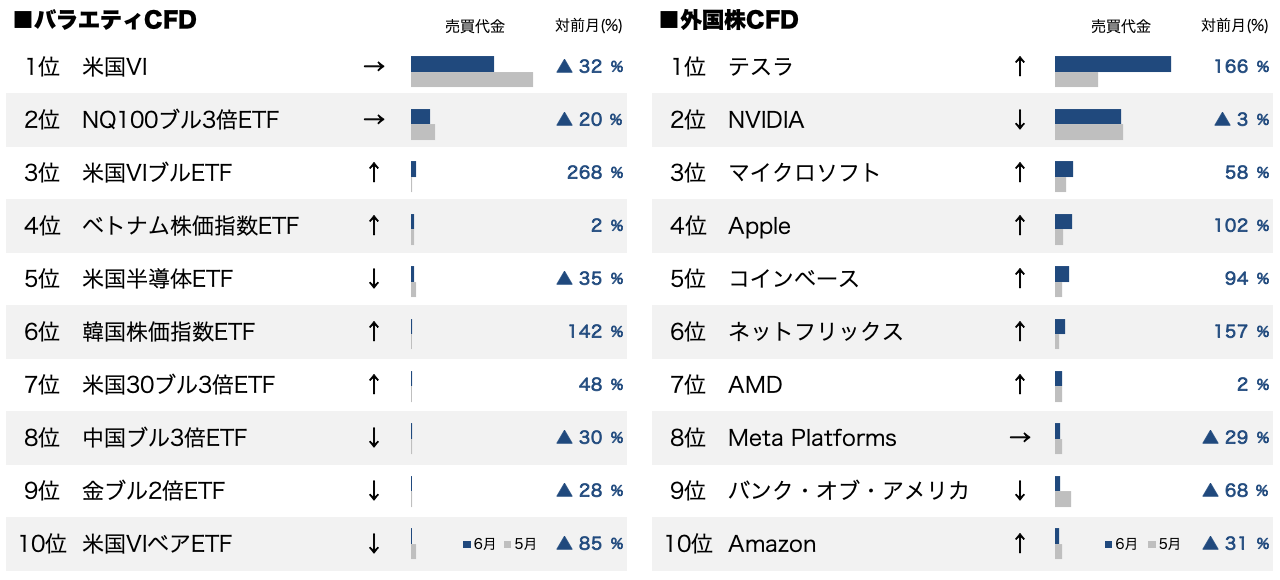Viewport: 1280px width, 580px height.
Task: Click the up arrow beside Amazon
Action: (1020, 543)
